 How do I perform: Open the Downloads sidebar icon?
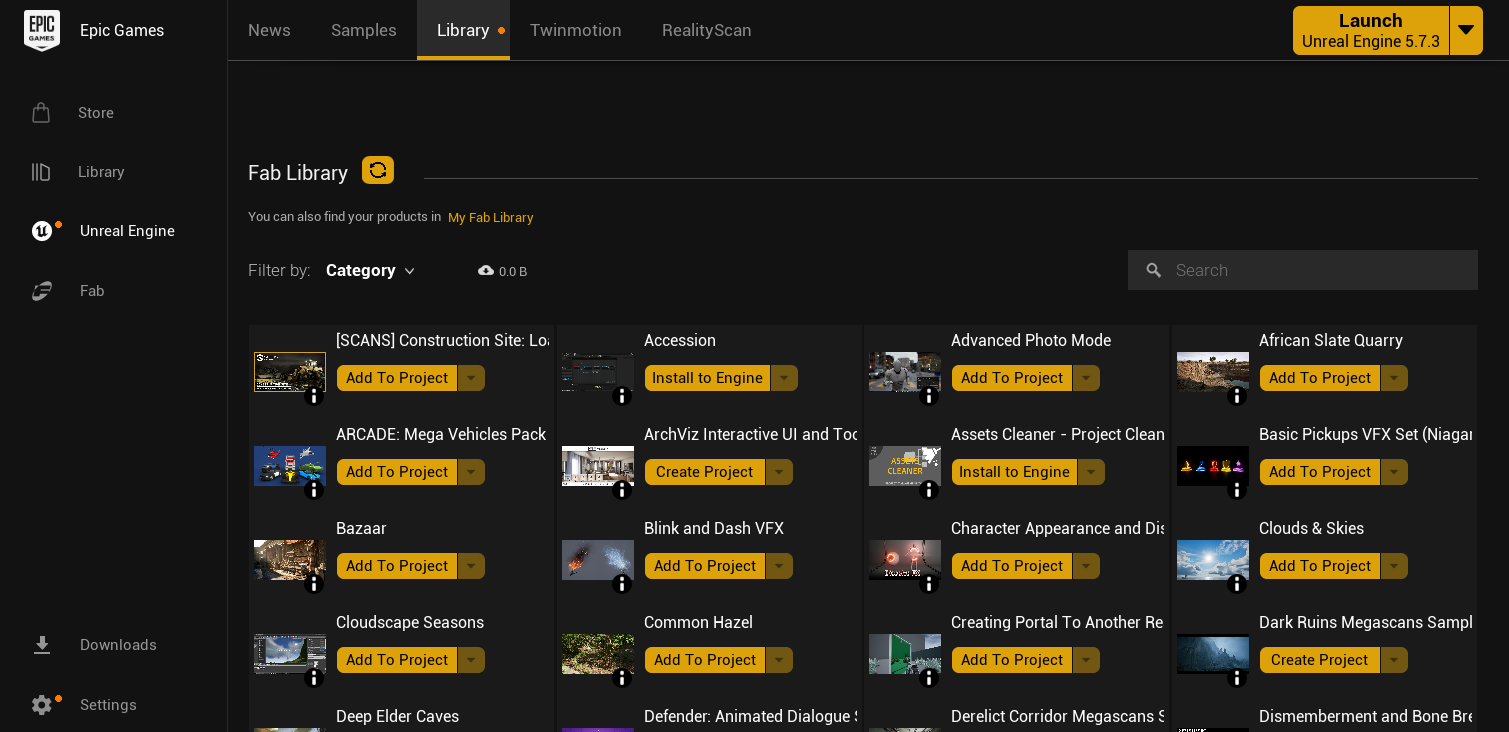(x=42, y=645)
